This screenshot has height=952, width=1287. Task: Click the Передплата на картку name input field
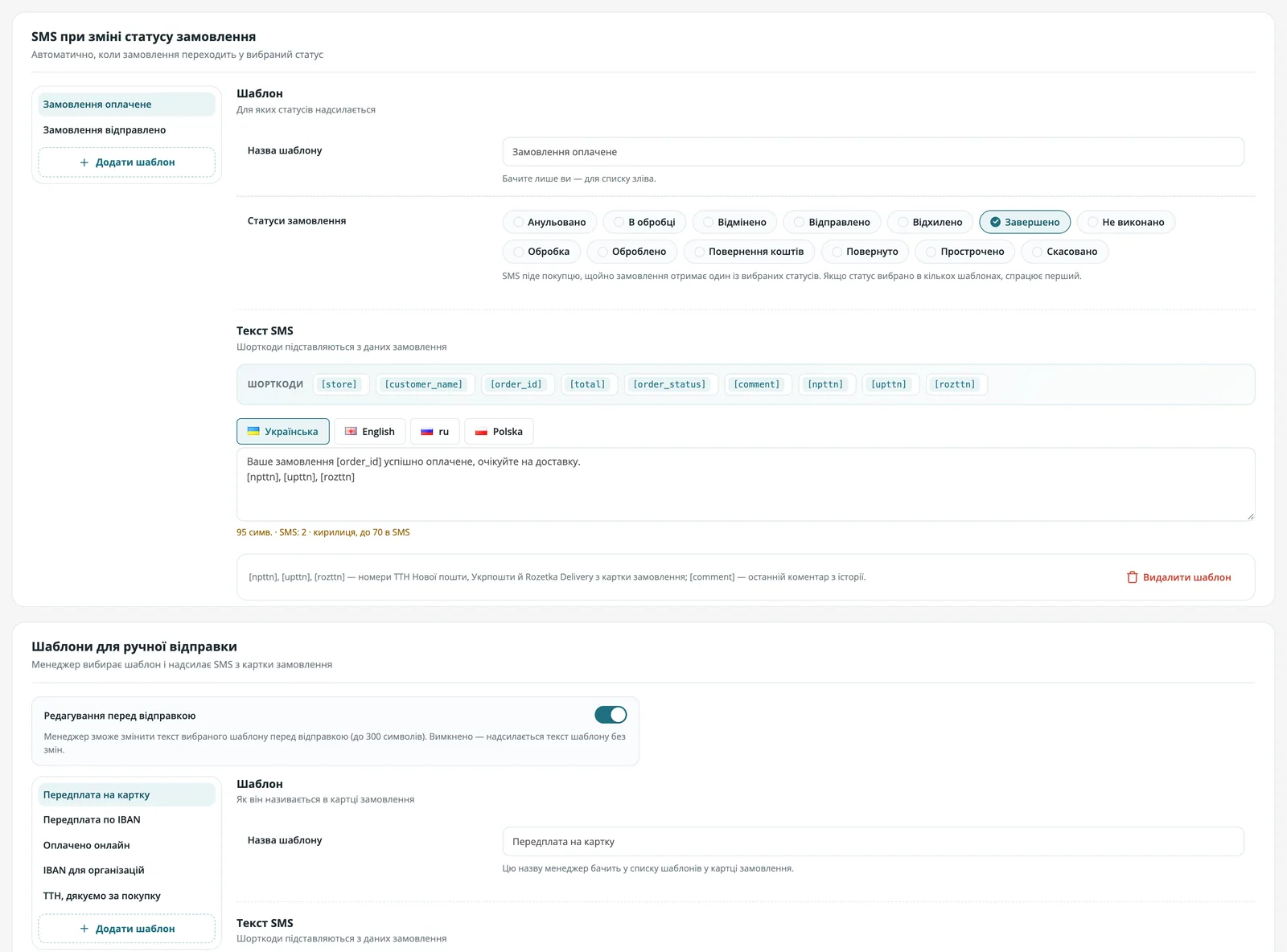(873, 842)
